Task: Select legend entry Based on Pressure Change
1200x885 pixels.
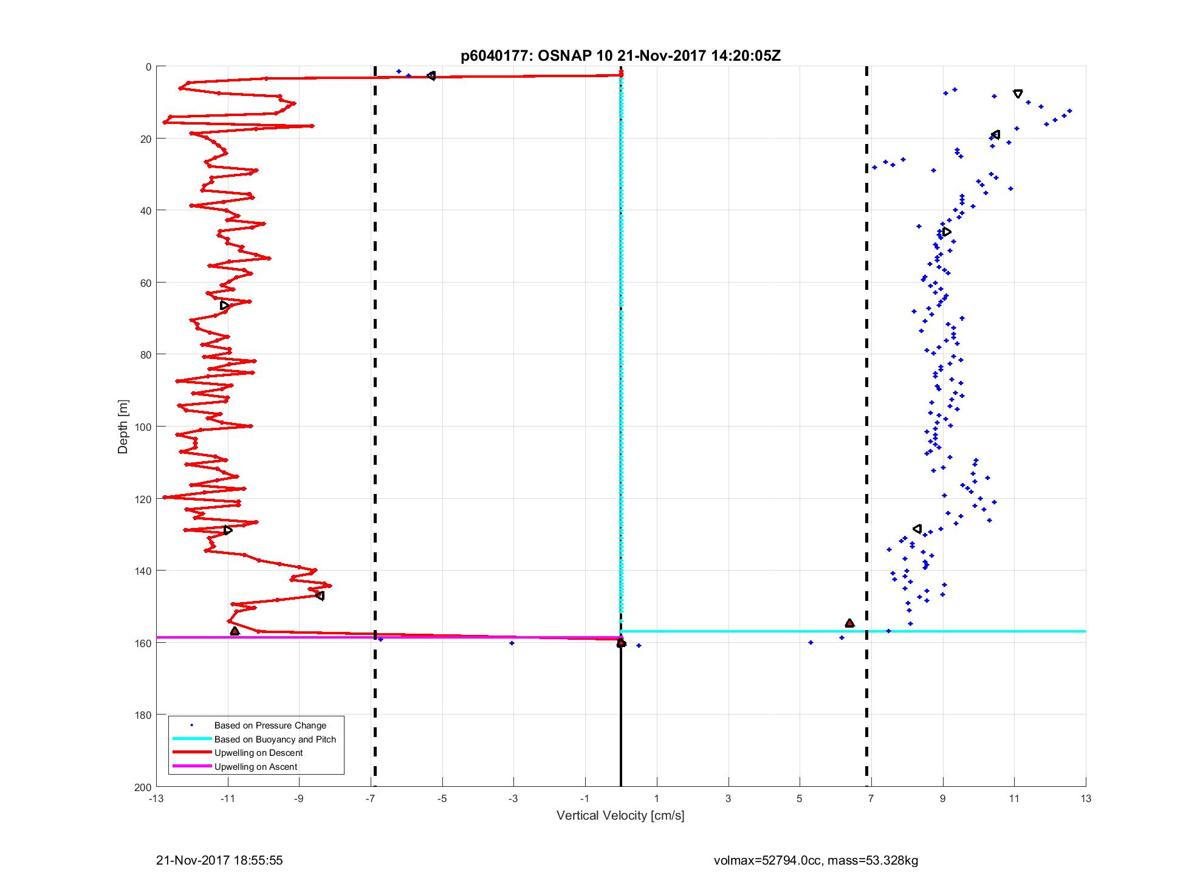Action: pyautogui.click(x=270, y=724)
